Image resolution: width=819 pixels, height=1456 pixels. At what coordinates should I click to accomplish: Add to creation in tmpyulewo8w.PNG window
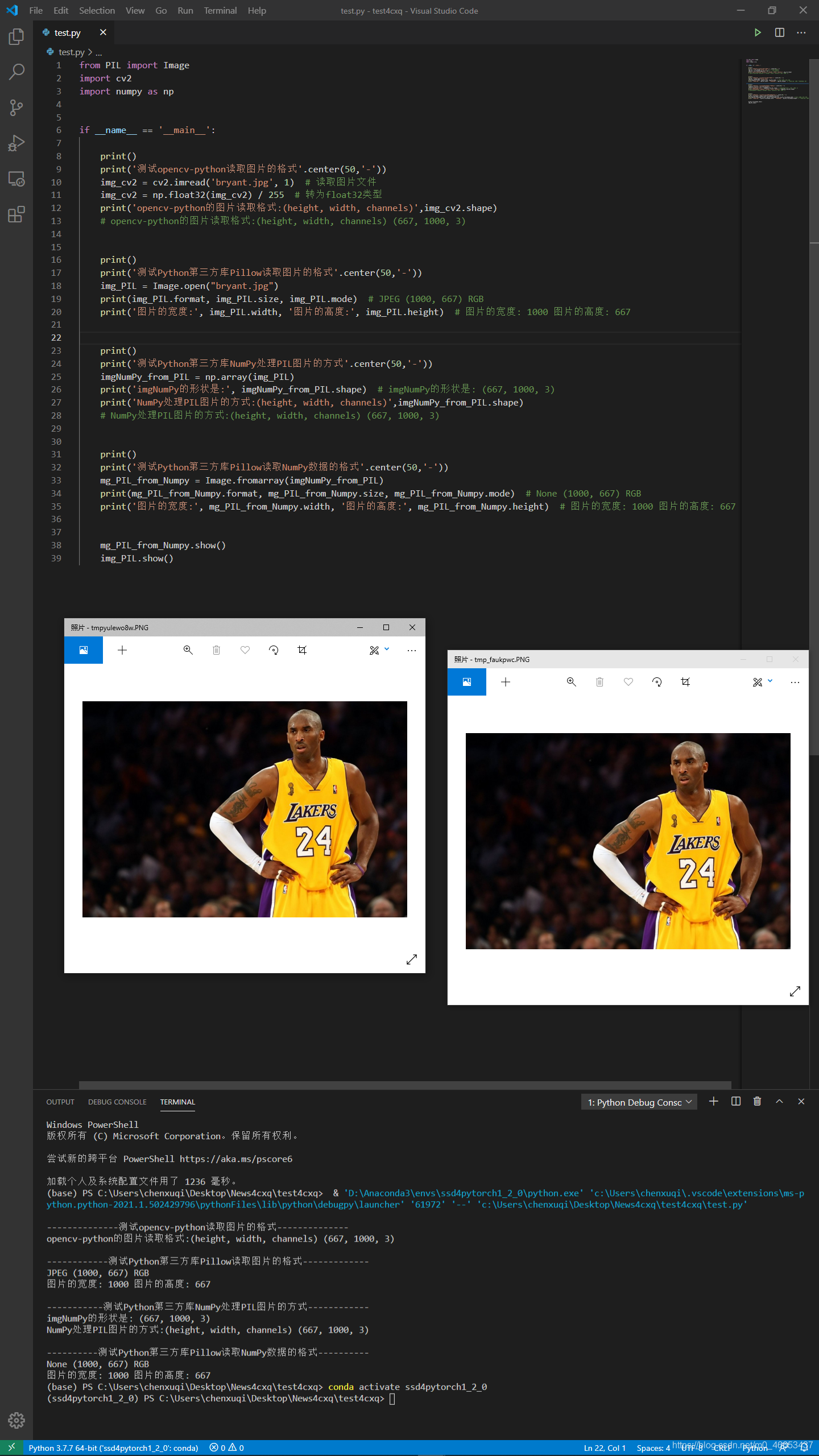click(x=122, y=650)
